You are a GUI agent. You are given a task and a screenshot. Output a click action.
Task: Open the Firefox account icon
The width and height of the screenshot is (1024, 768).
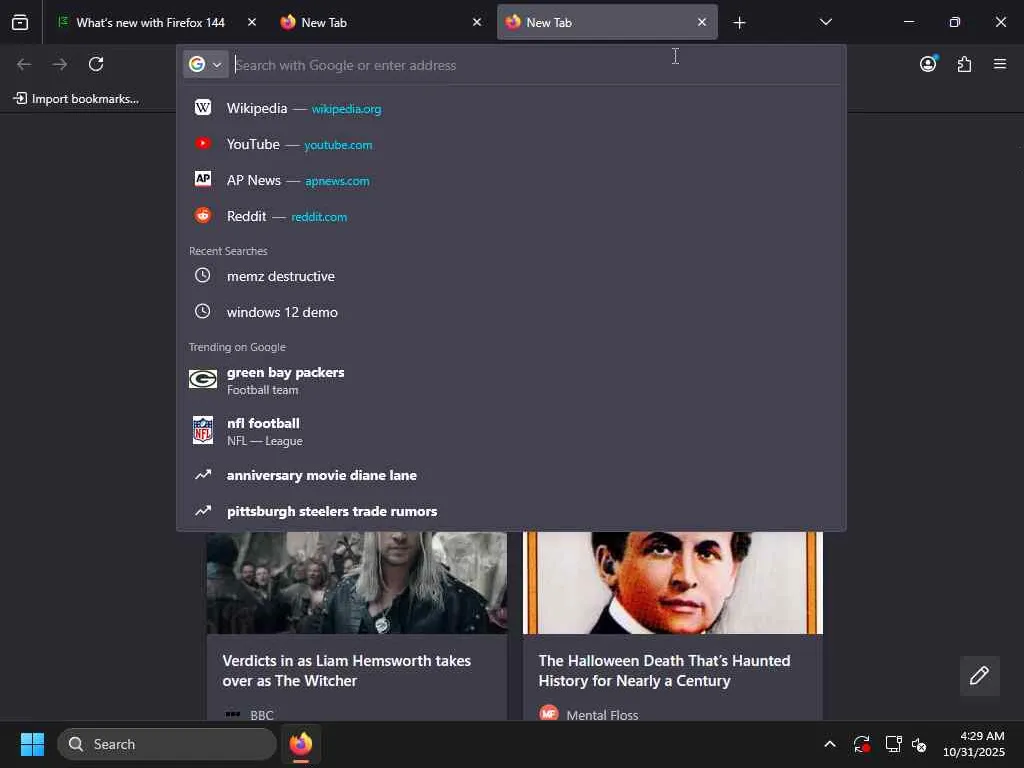click(928, 64)
